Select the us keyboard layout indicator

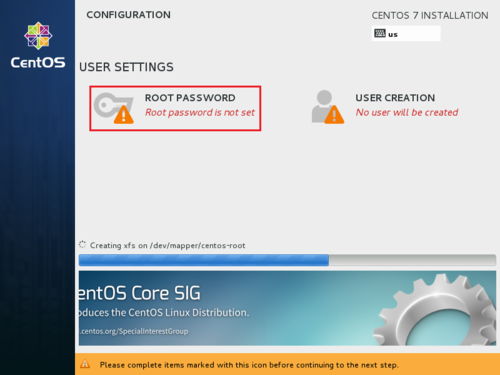[x=406, y=34]
